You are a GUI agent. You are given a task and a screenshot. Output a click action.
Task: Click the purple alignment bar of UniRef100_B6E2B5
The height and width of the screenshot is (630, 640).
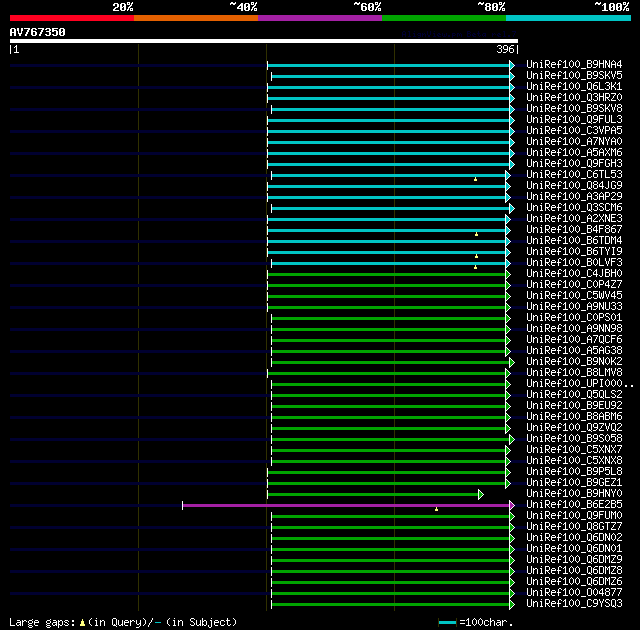346,506
